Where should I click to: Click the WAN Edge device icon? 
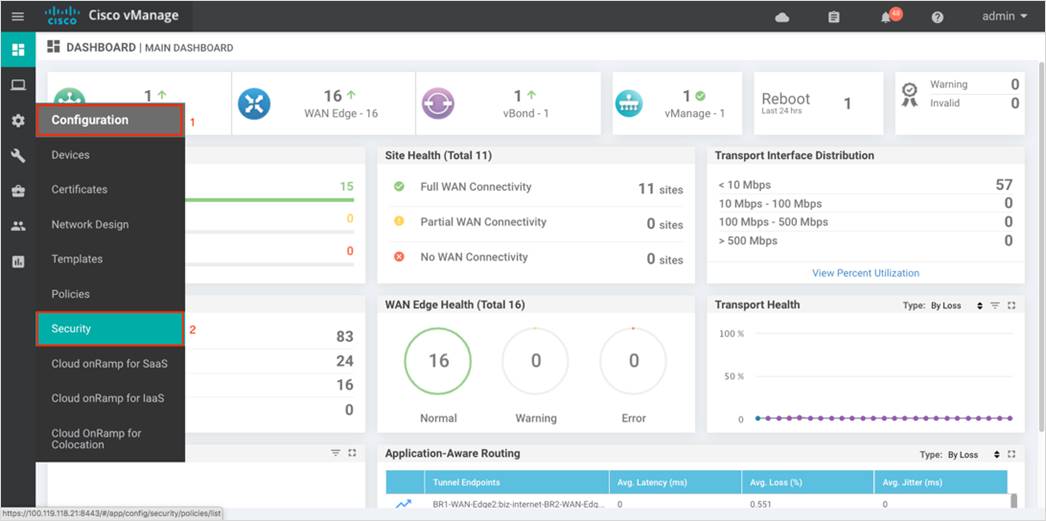coord(254,104)
